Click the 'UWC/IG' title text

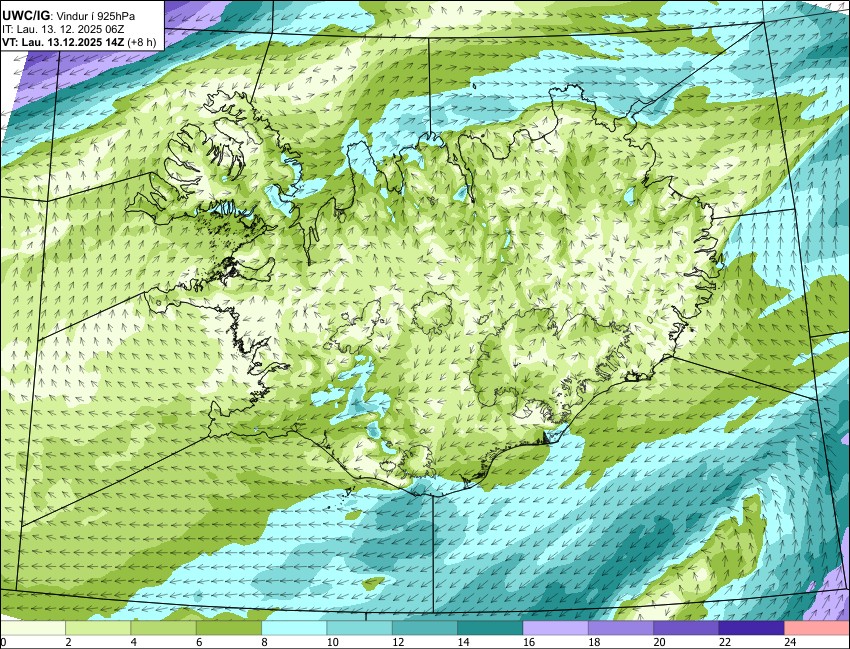[x=25, y=16]
